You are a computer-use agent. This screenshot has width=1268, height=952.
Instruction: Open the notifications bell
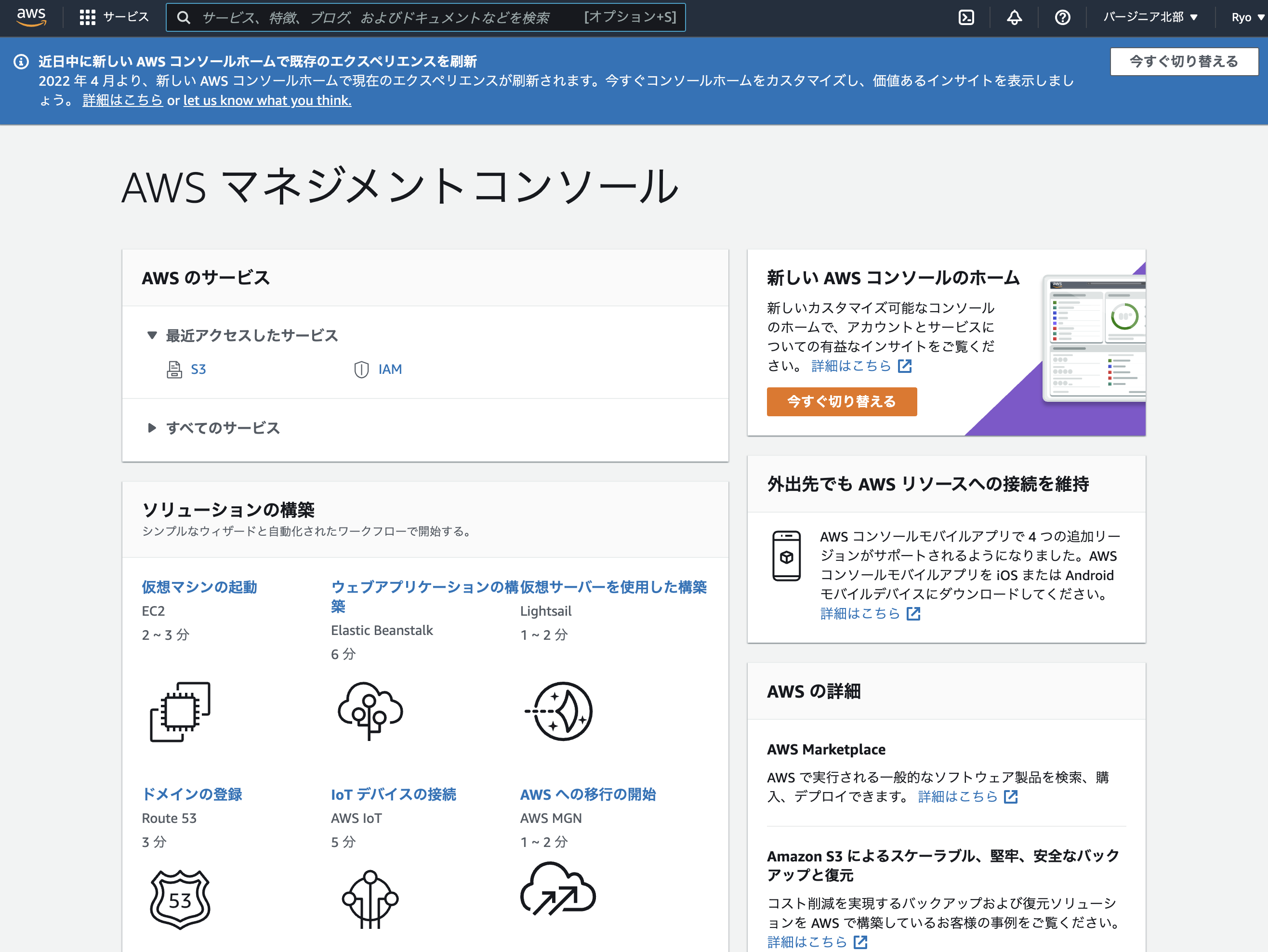pos(1014,17)
